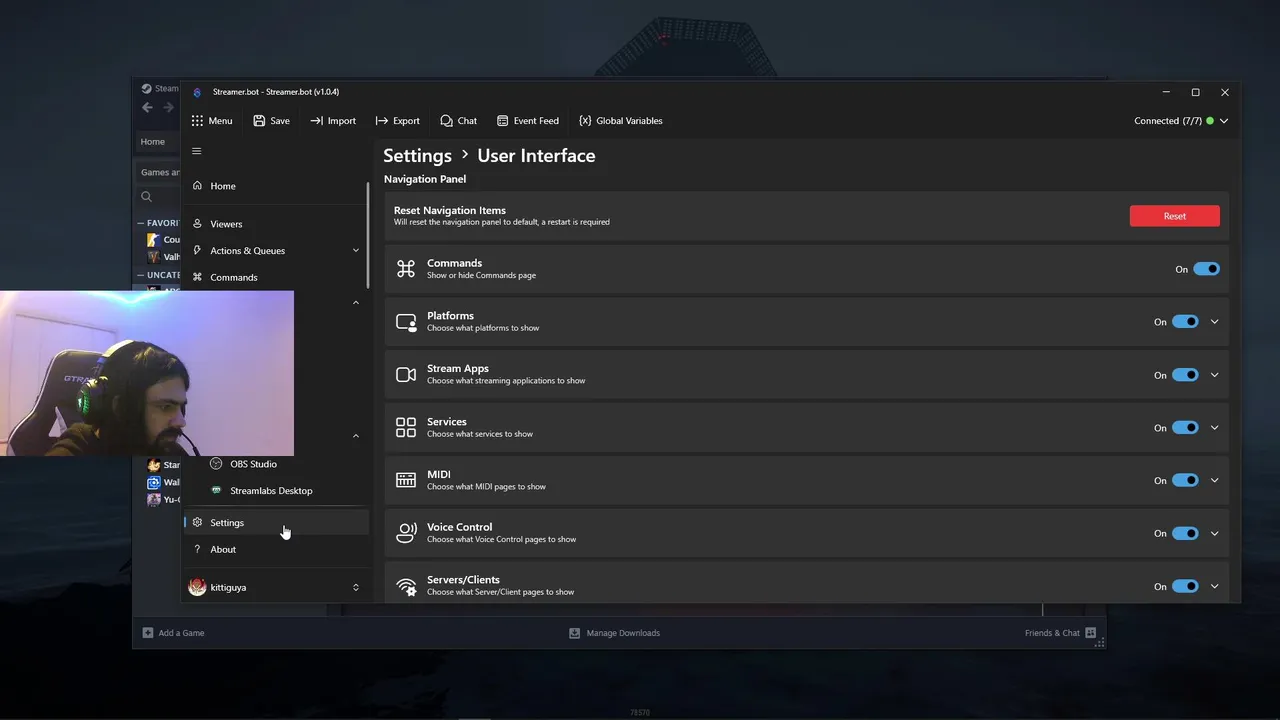Viewport: 1280px width, 720px height.
Task: Click Steam Friends & Chat icon
Action: (1090, 633)
